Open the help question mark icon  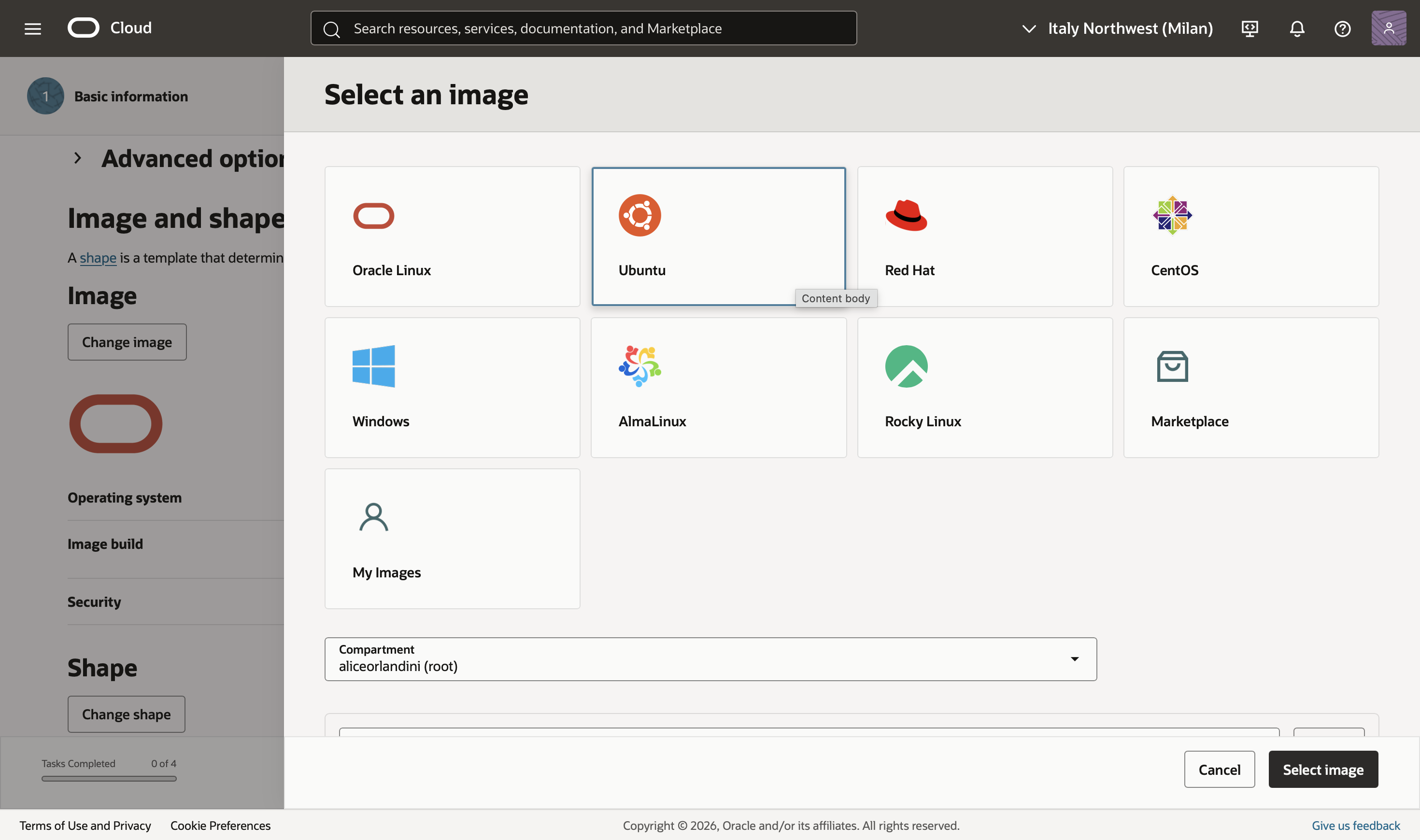[1342, 28]
